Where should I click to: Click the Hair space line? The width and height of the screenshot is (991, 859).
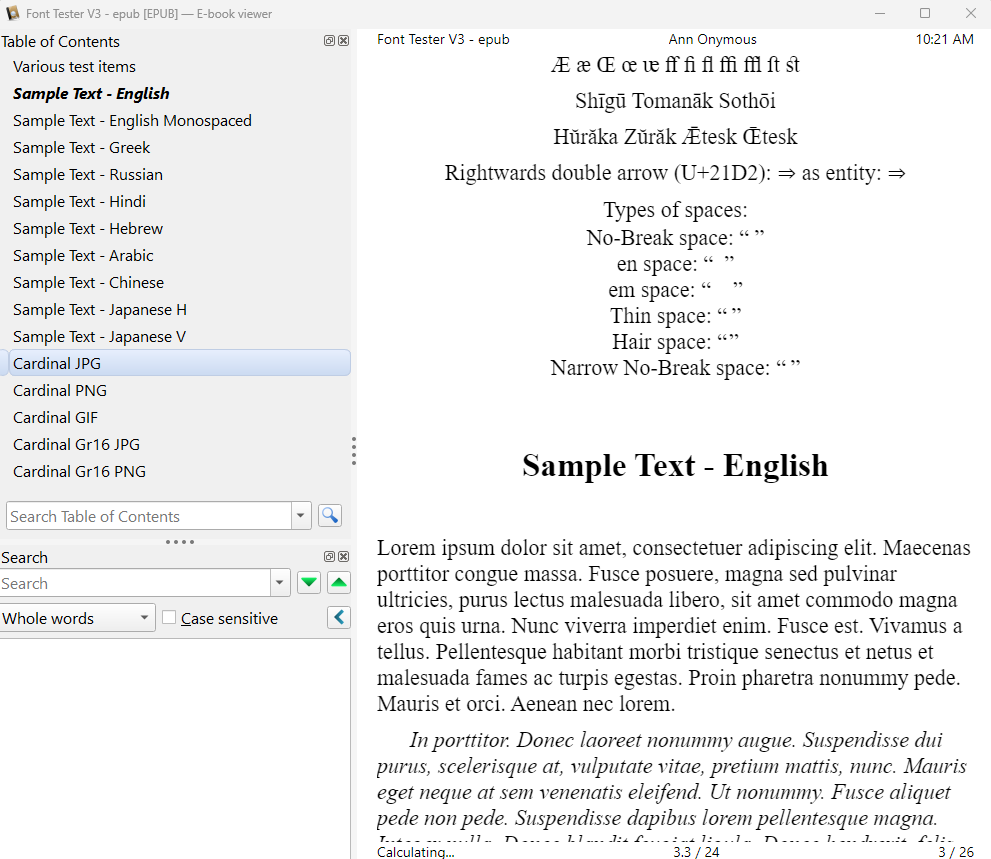[x=675, y=341]
